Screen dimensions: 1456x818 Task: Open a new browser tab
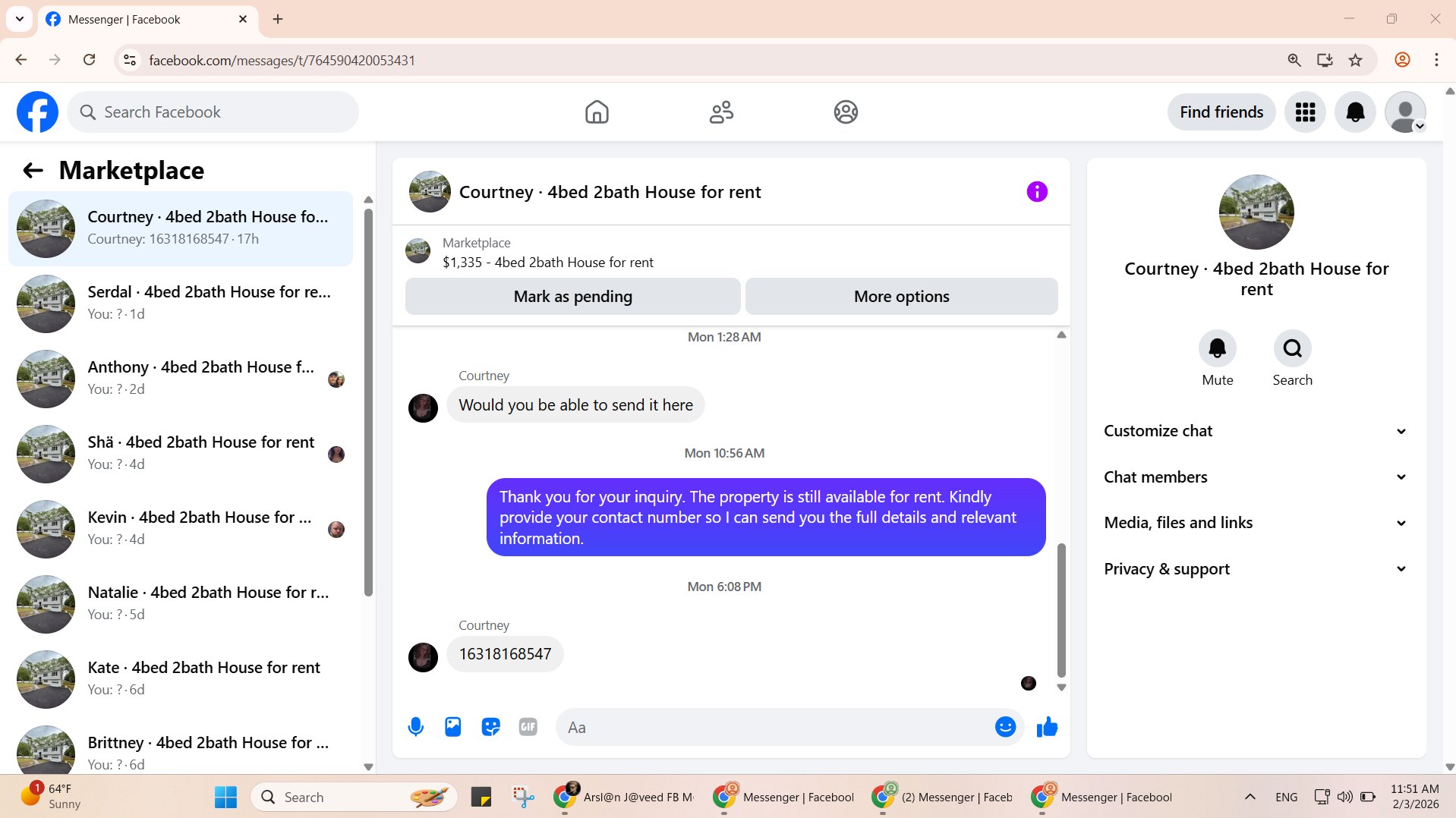[278, 19]
